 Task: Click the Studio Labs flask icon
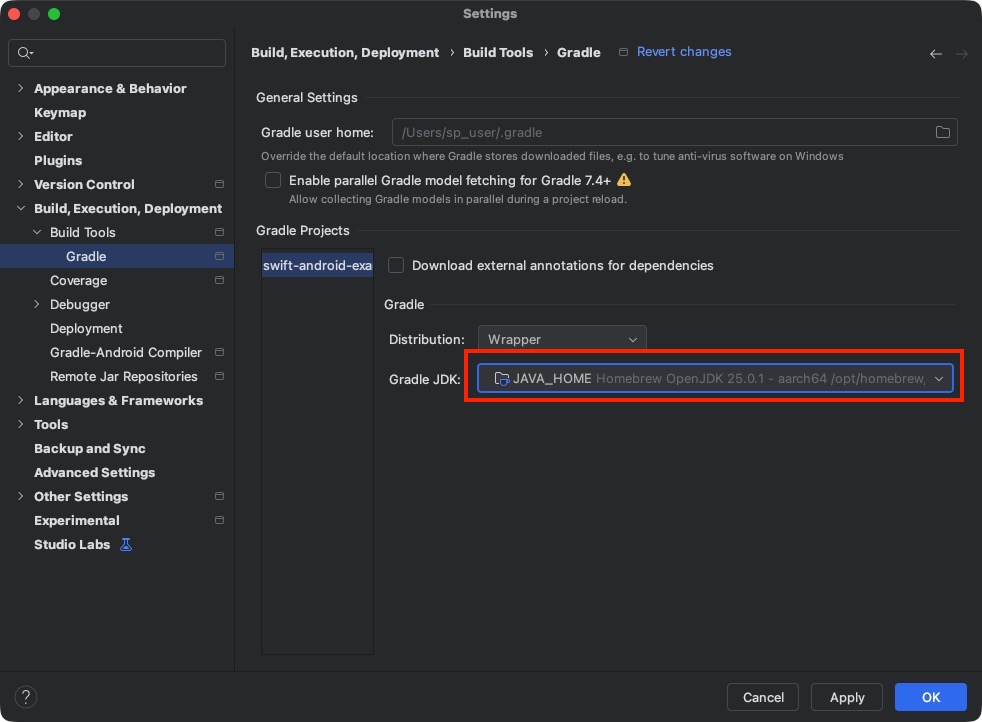click(x=126, y=545)
